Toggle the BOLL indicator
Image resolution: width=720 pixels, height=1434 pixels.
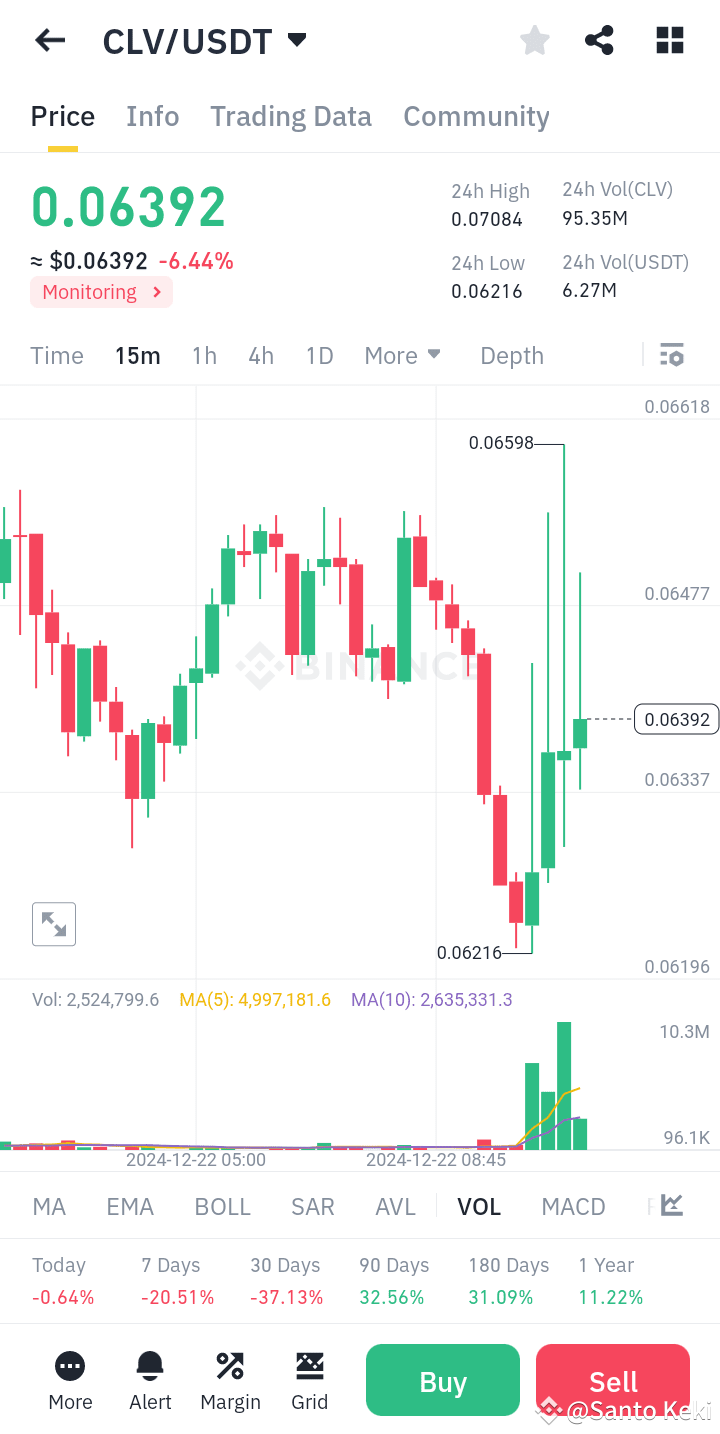click(x=222, y=1206)
